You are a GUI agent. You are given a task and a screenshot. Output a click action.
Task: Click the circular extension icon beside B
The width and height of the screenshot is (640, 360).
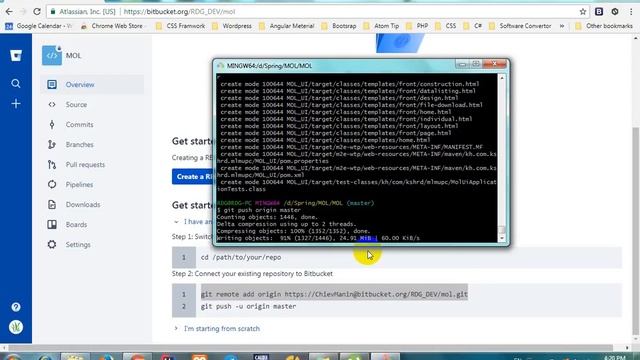coord(615,12)
